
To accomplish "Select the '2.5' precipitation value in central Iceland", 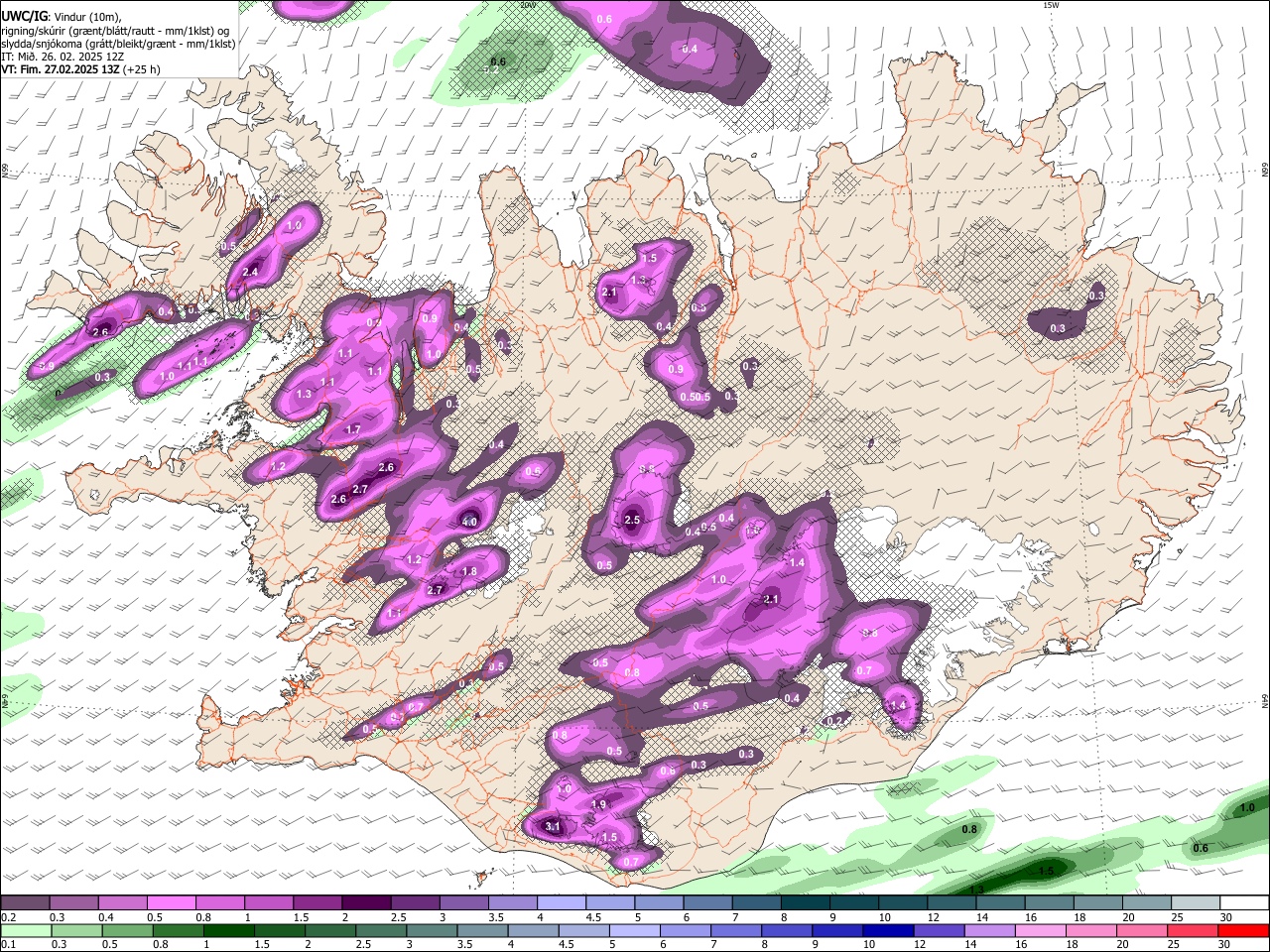I will pyautogui.click(x=632, y=521).
